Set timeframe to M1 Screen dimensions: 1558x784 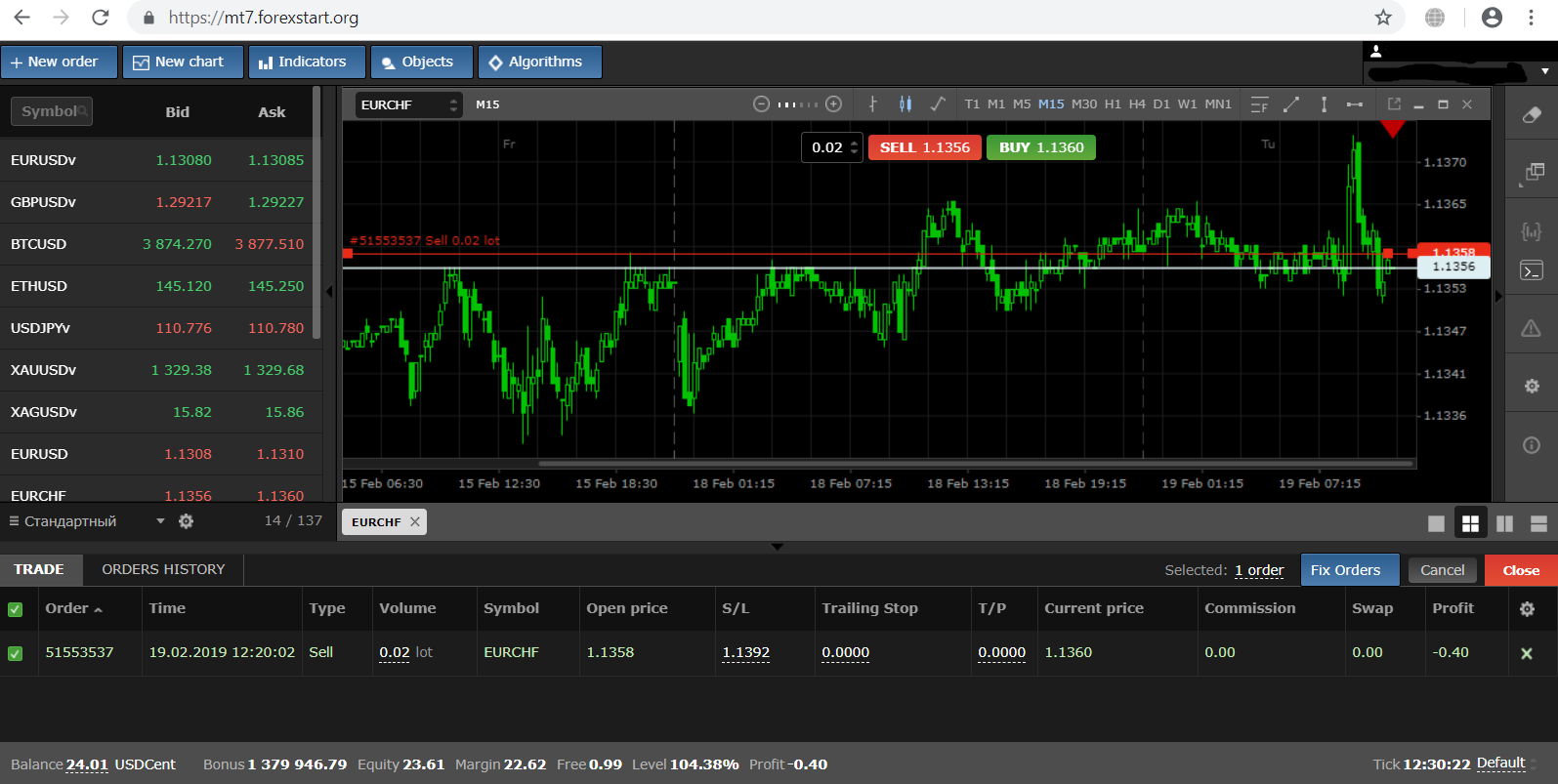pyautogui.click(x=996, y=103)
